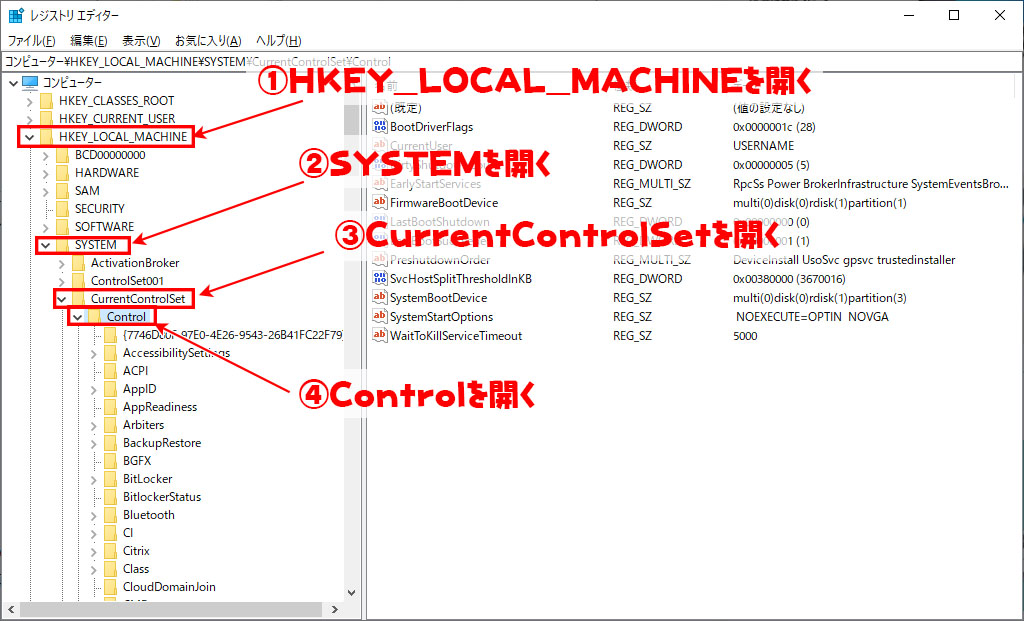
Task: Expand the Citrix key
Action: [93, 551]
